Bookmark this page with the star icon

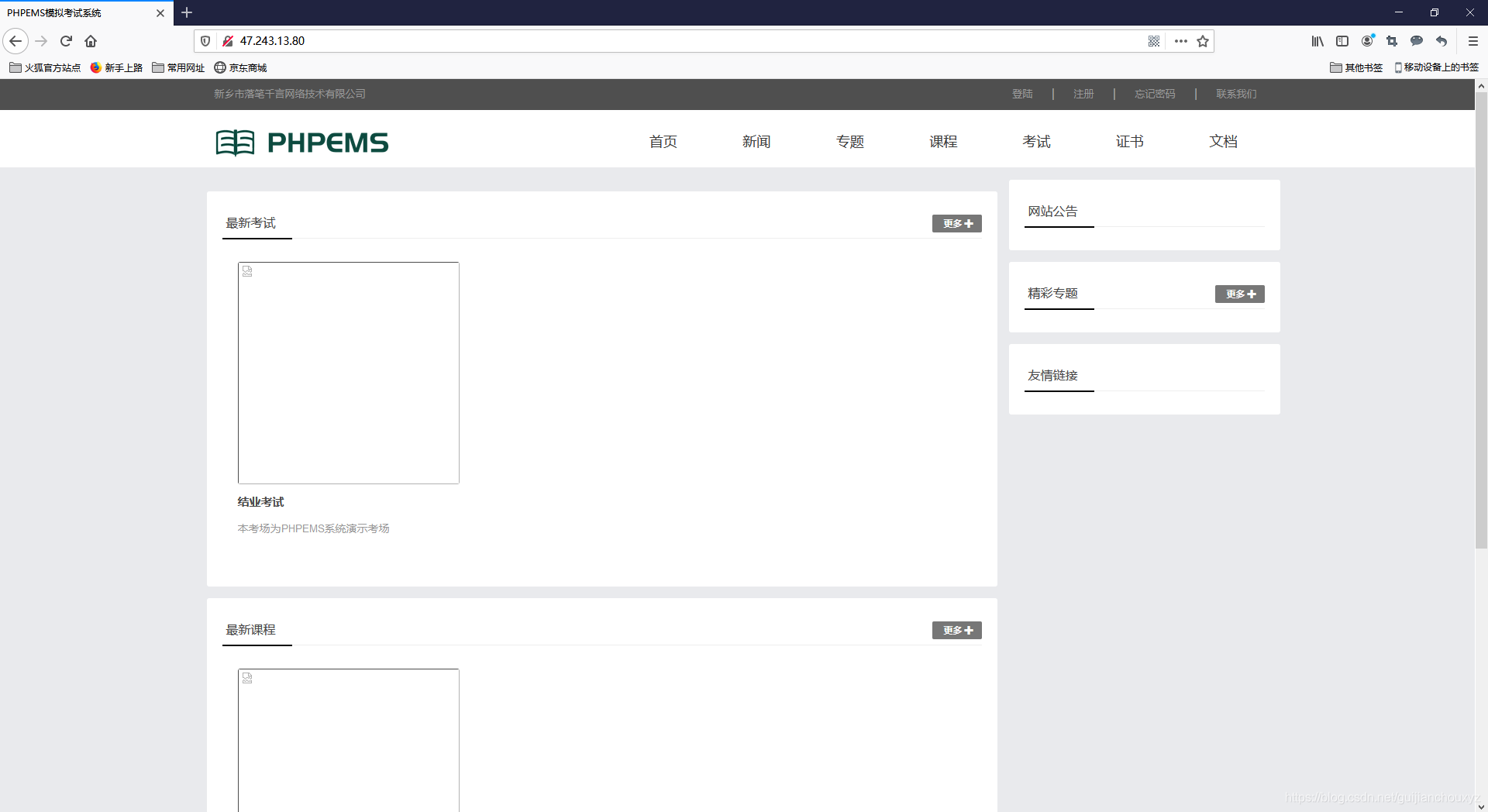click(1203, 41)
